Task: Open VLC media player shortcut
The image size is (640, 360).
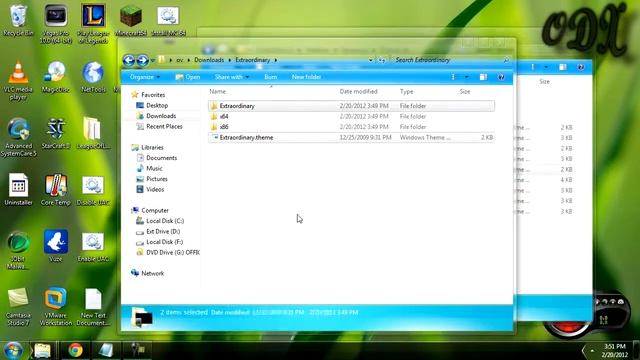Action: click(18, 80)
